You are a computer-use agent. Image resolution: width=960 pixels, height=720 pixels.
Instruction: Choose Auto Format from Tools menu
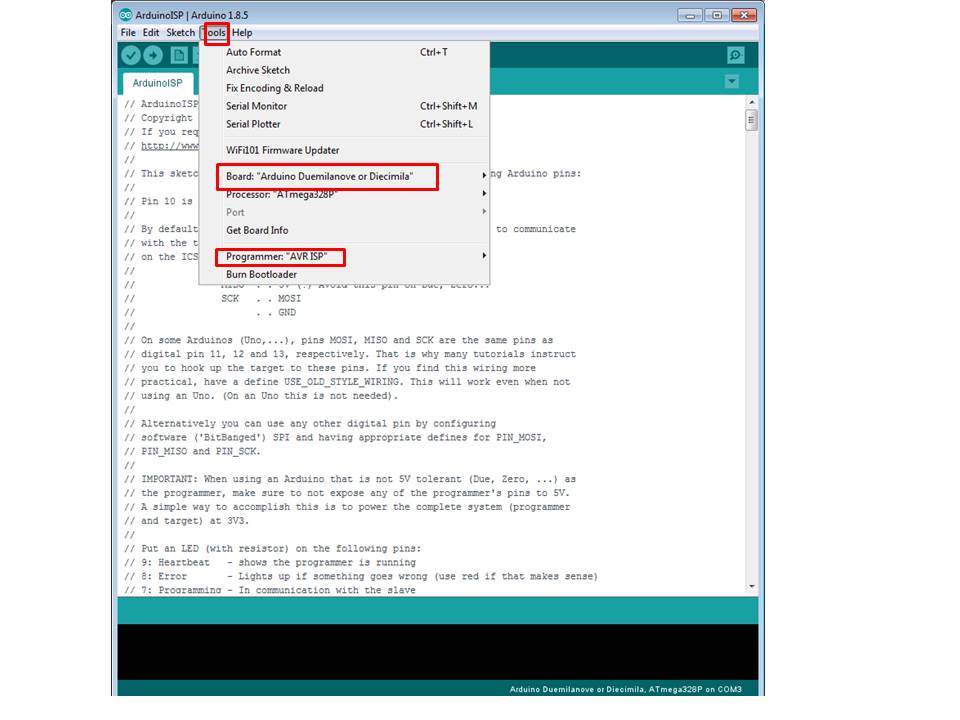(x=345, y=52)
